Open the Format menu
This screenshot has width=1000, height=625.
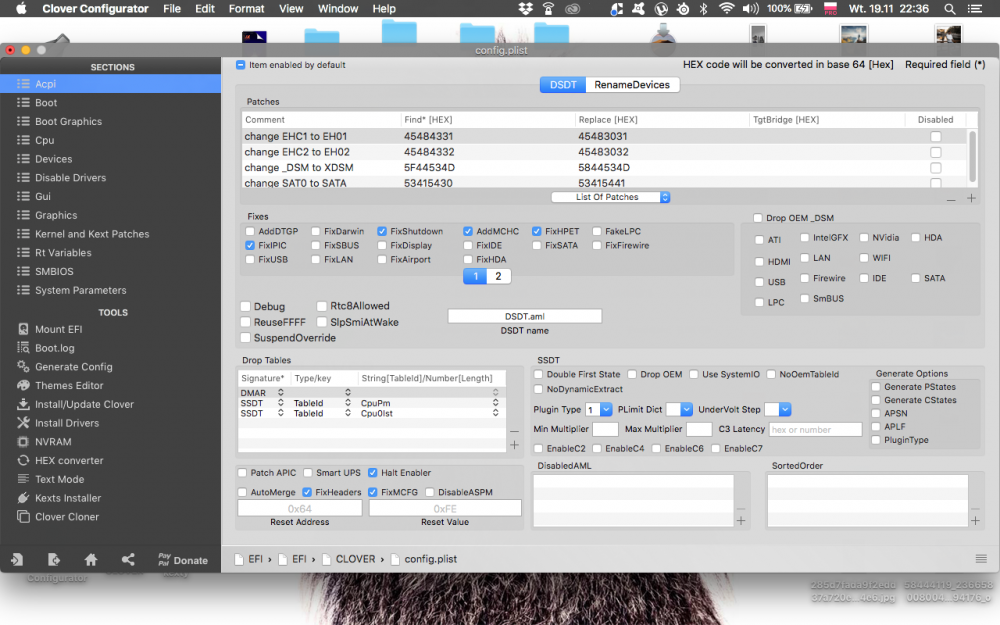tap(246, 8)
